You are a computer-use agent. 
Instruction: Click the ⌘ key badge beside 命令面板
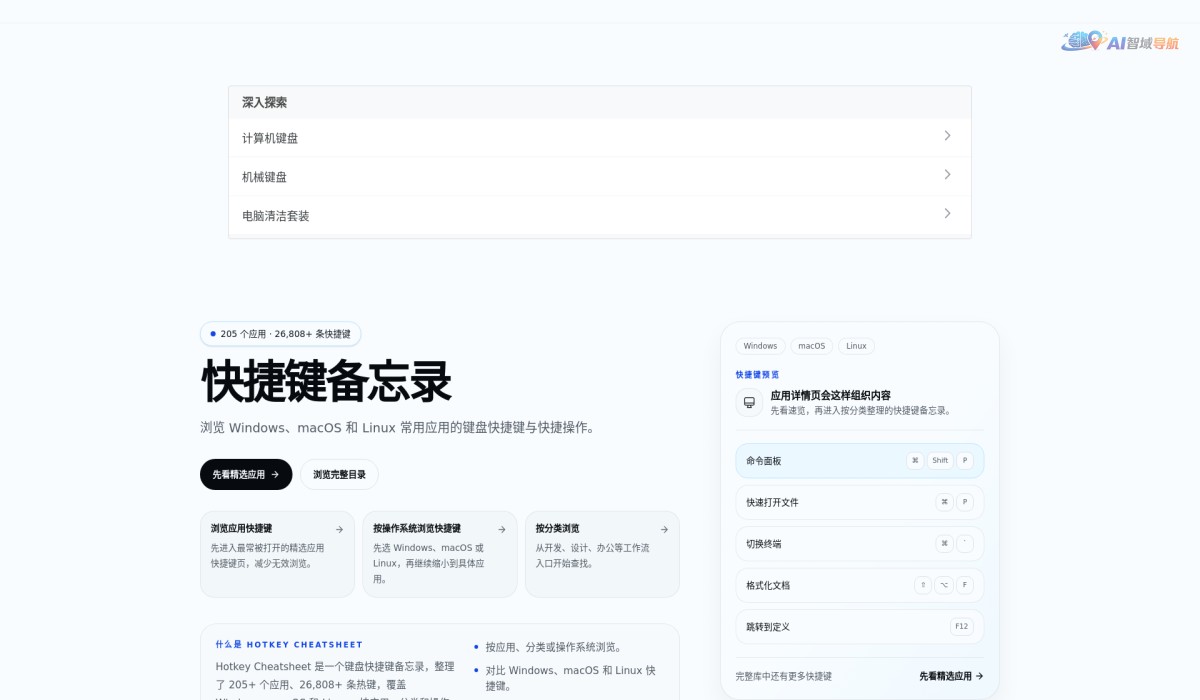[x=915, y=460]
